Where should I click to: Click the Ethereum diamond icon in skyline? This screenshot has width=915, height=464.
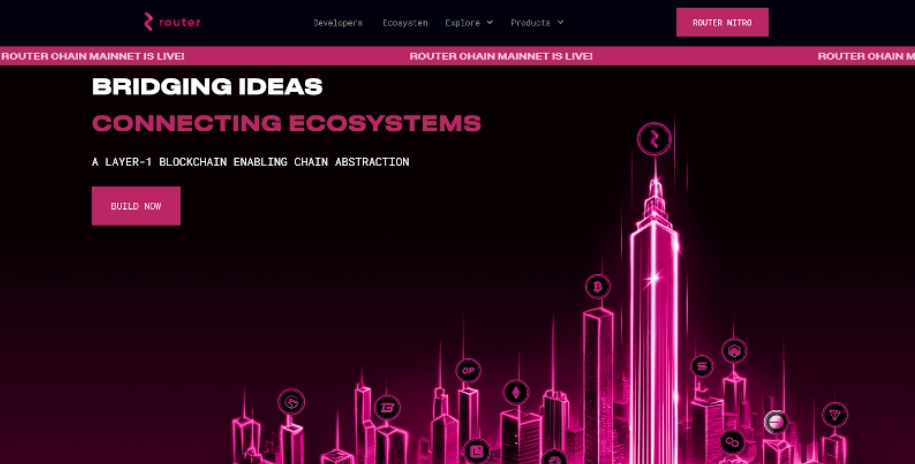tap(516, 391)
